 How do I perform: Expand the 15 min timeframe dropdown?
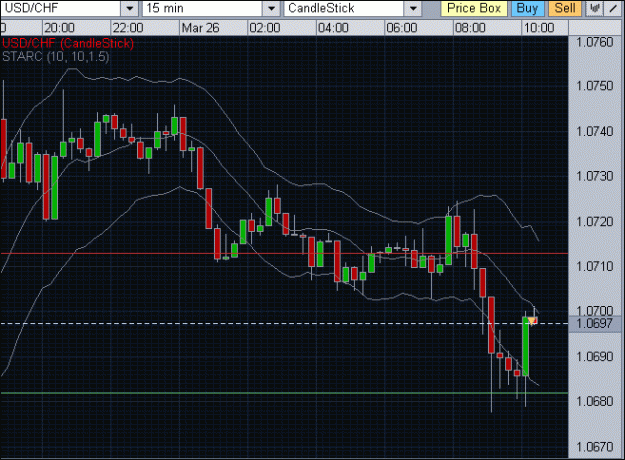pyautogui.click(x=271, y=8)
